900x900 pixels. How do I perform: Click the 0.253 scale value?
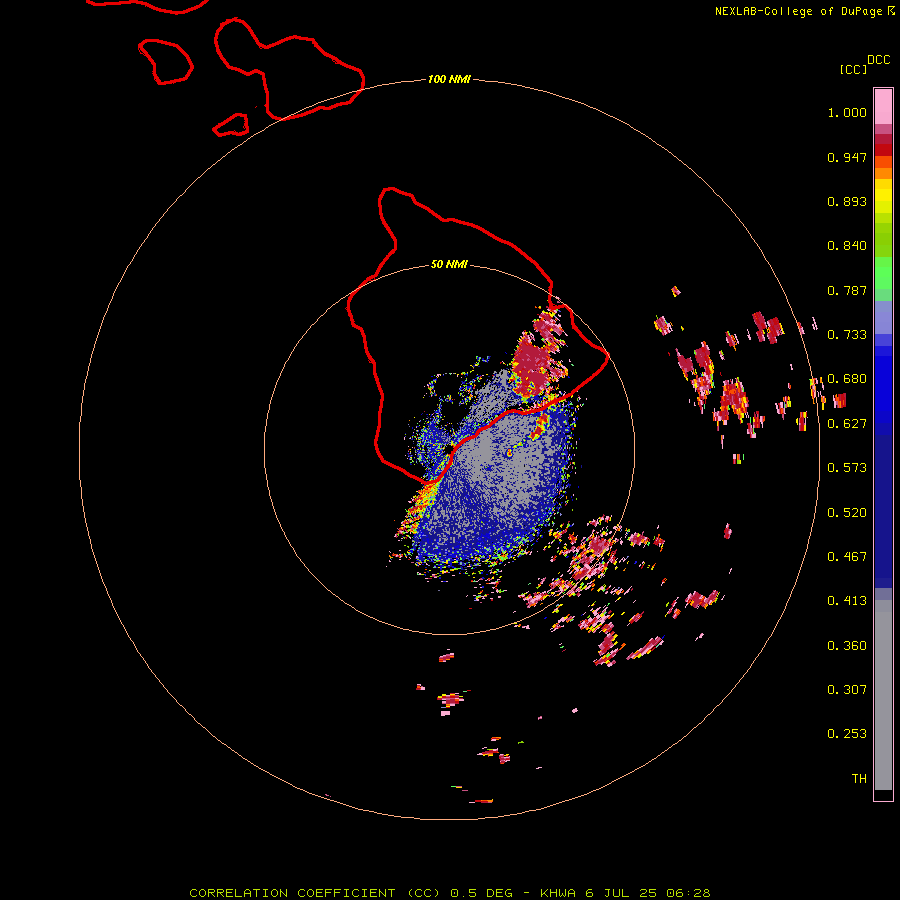click(847, 734)
